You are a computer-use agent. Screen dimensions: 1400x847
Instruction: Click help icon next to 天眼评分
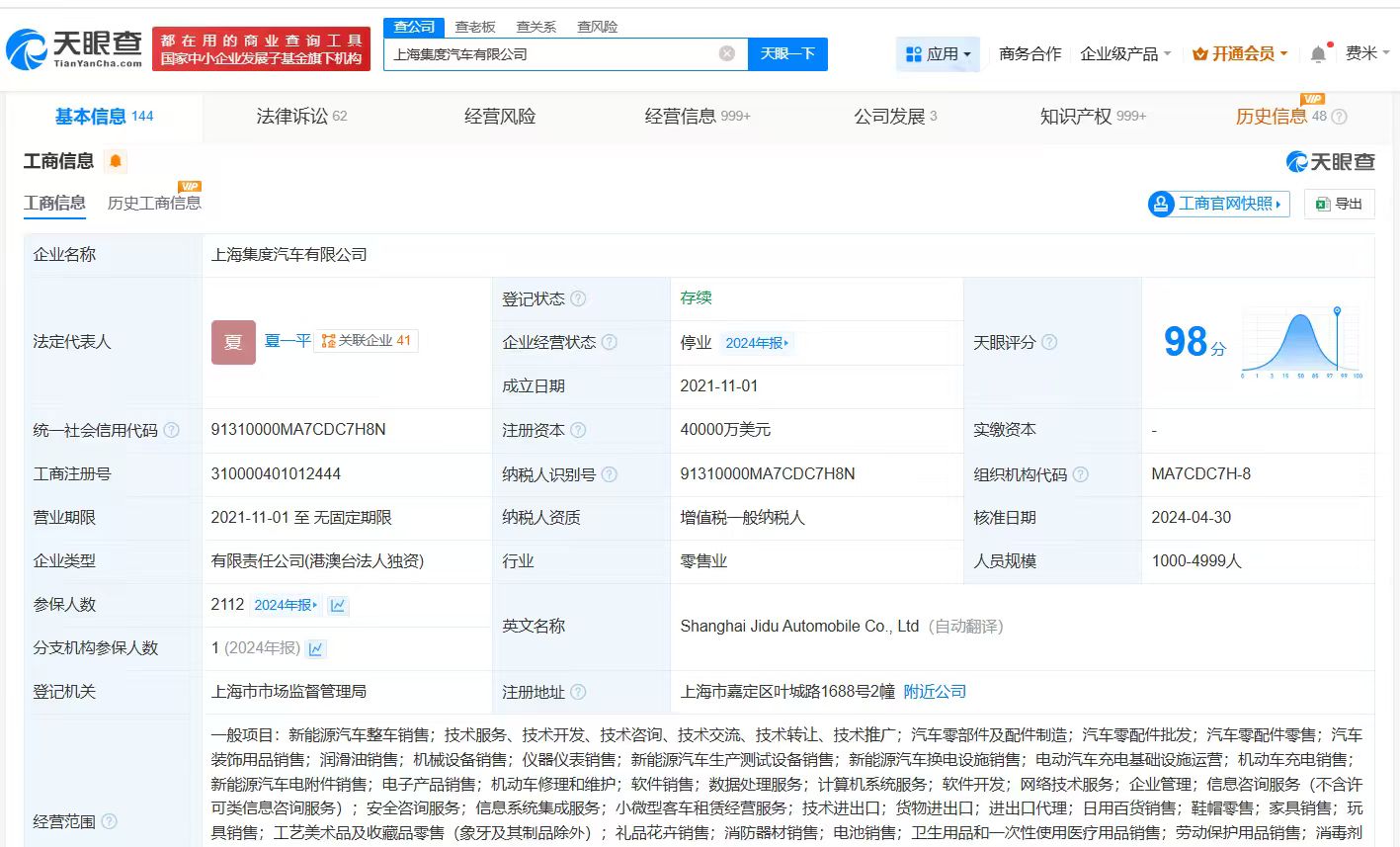1049,342
